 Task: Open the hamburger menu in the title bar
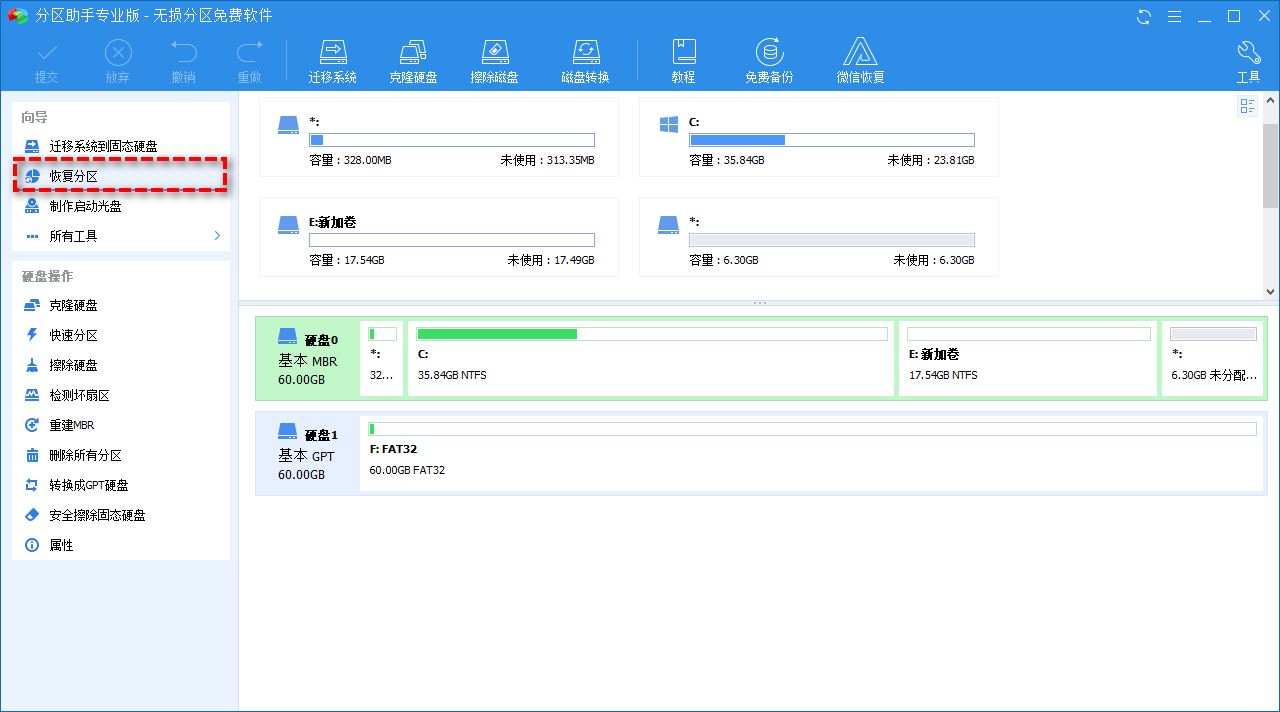tap(1174, 16)
